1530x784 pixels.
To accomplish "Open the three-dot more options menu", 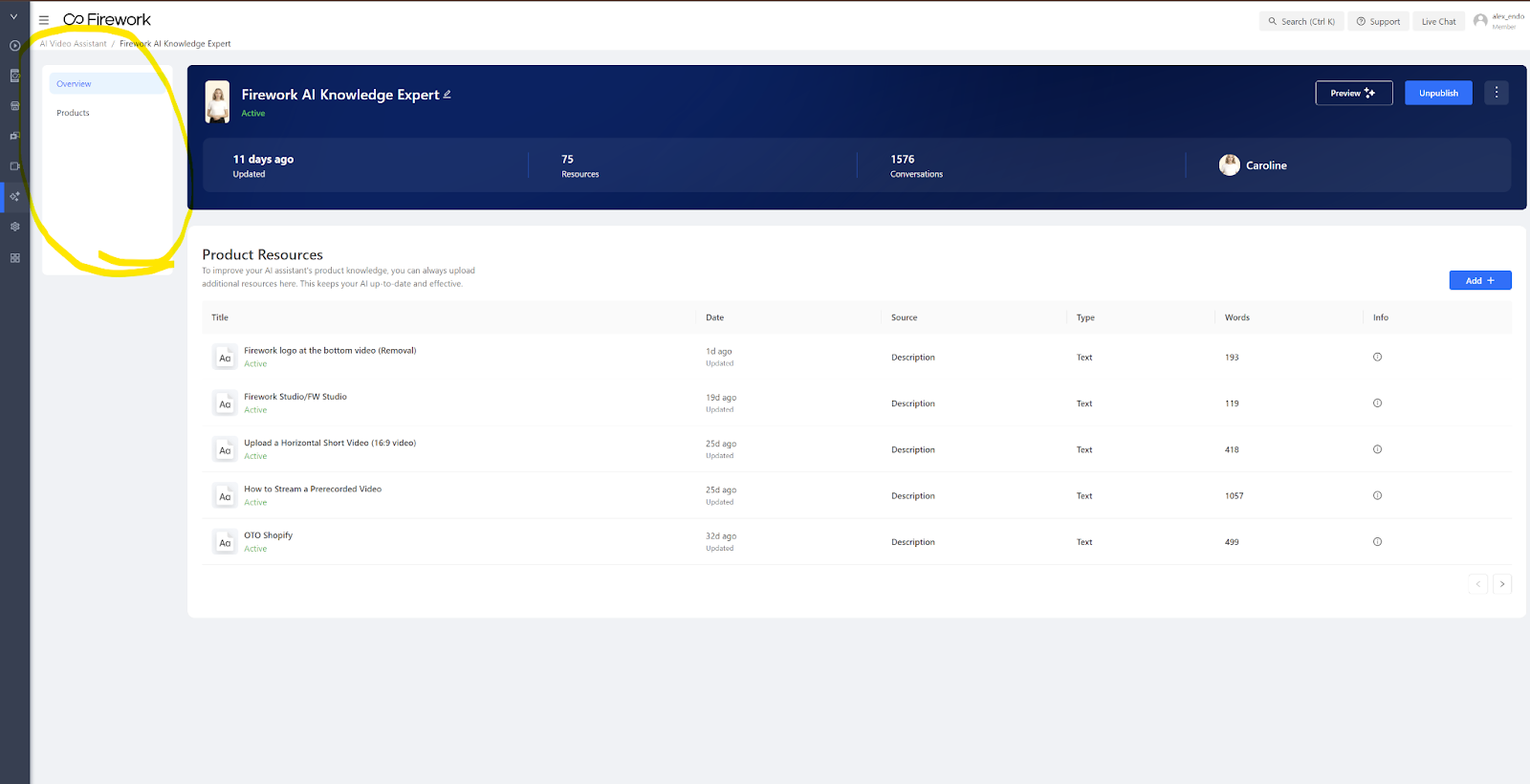I will (1497, 93).
